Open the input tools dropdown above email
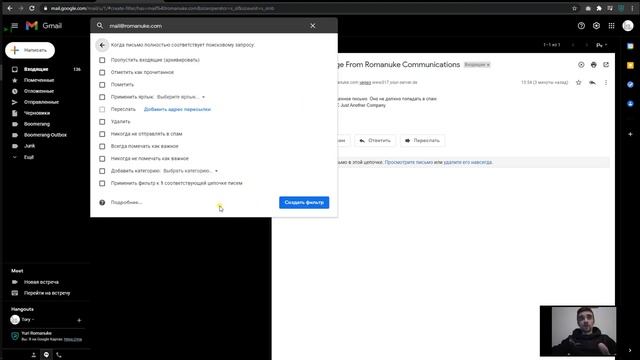The width and height of the screenshot is (640, 360). [x=602, y=45]
